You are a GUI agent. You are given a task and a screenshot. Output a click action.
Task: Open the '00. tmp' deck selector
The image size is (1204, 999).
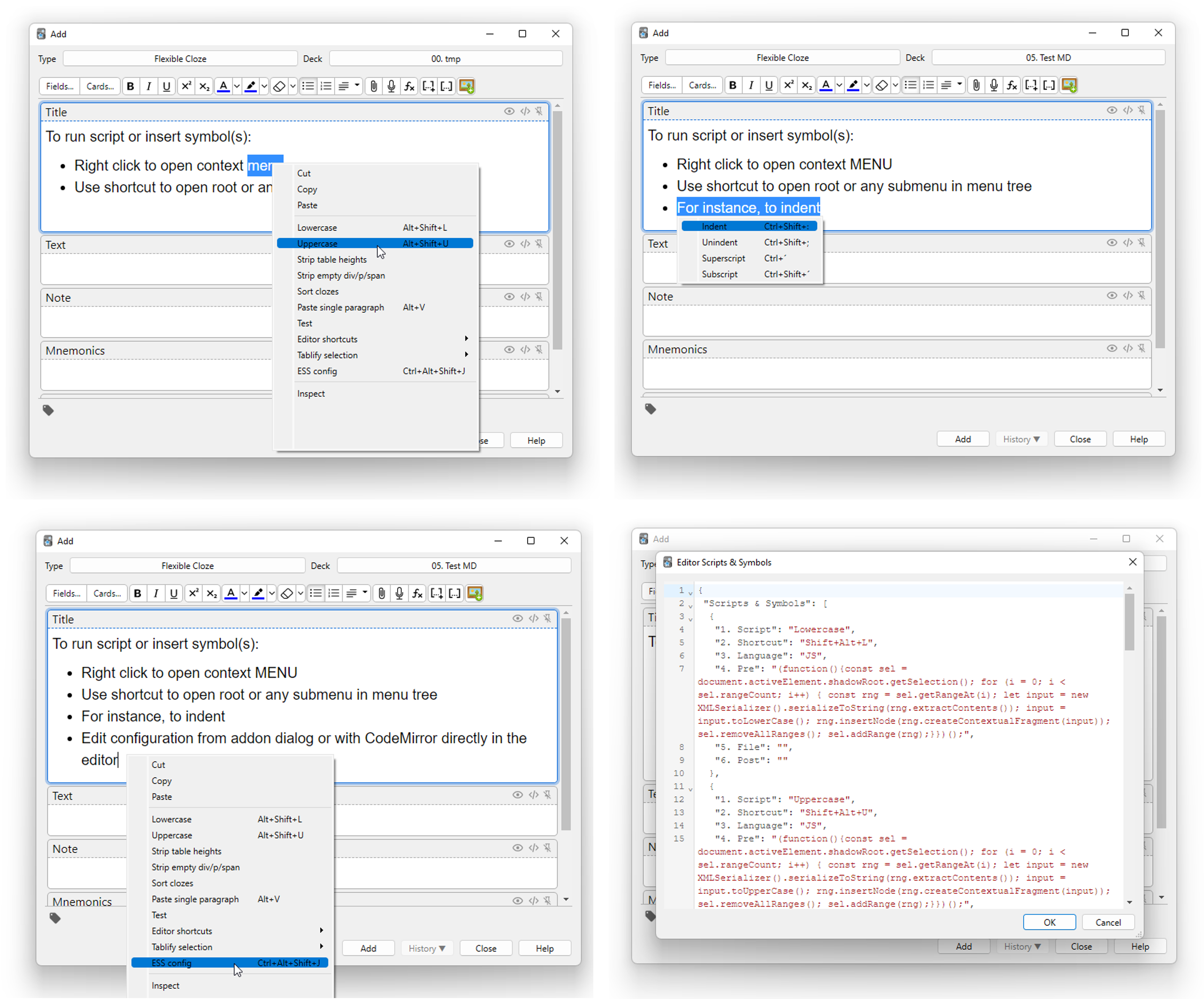tap(445, 59)
